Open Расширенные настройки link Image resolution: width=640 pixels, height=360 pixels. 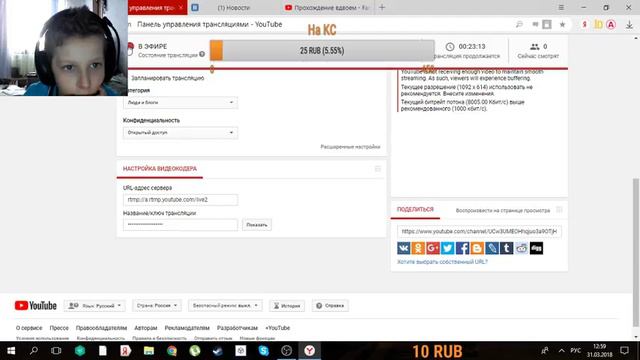point(350,147)
